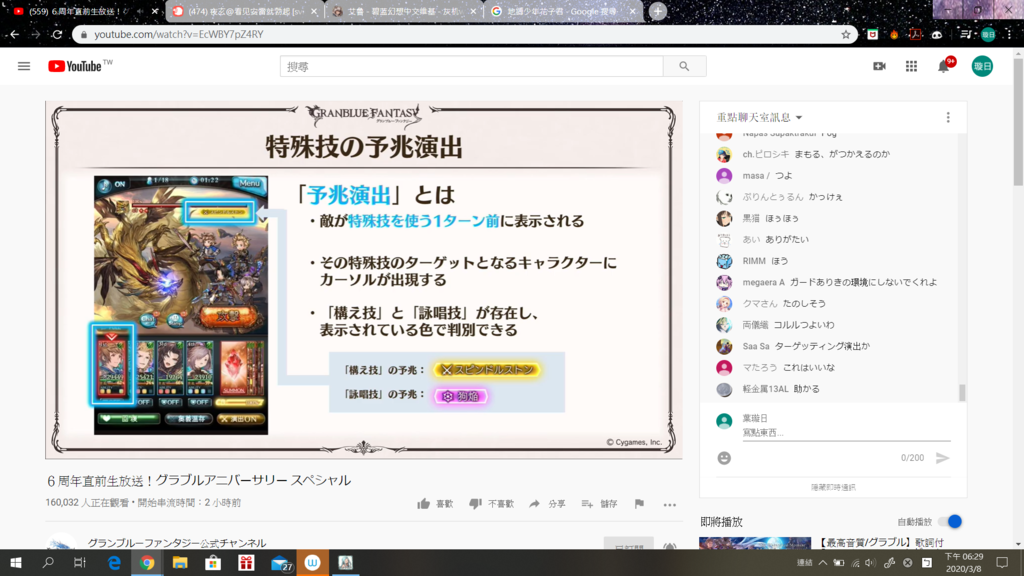This screenshot has height=576, width=1024.
Task: Open Chrome's three-dot menu
Action: (x=1010, y=35)
